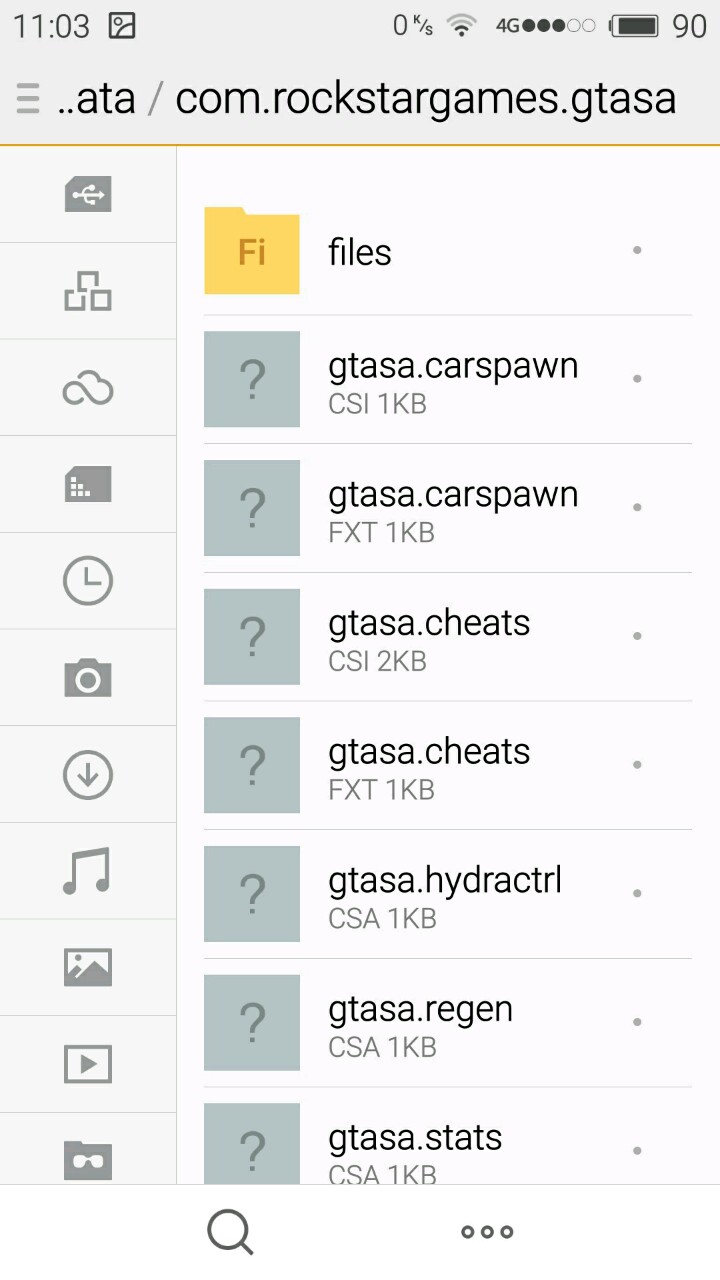Open the music sidebar shortcut

pyautogui.click(x=88, y=871)
